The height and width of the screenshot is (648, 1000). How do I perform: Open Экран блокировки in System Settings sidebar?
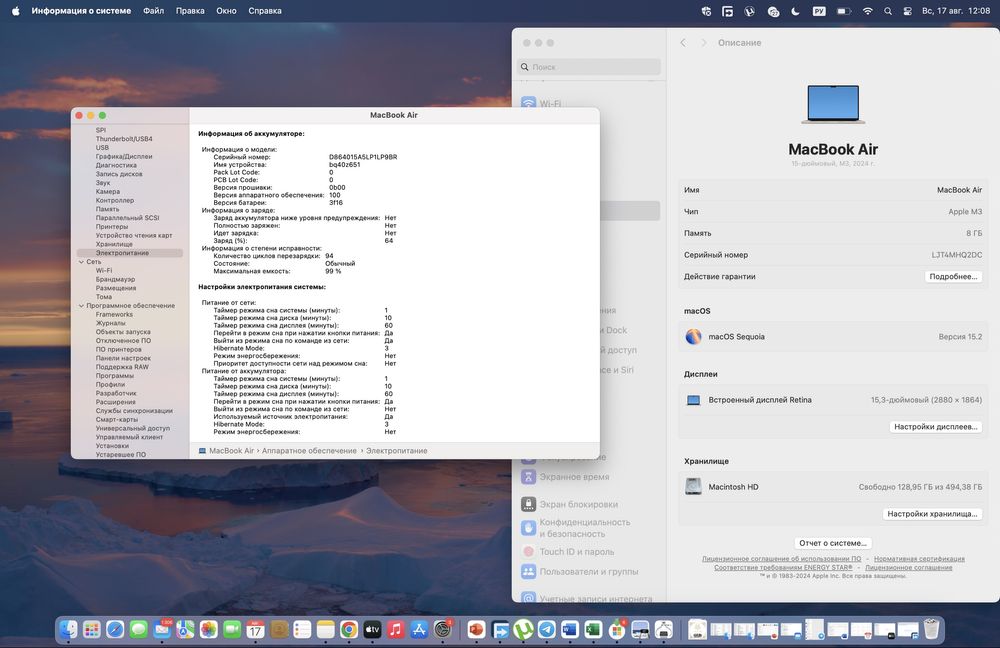pos(578,504)
